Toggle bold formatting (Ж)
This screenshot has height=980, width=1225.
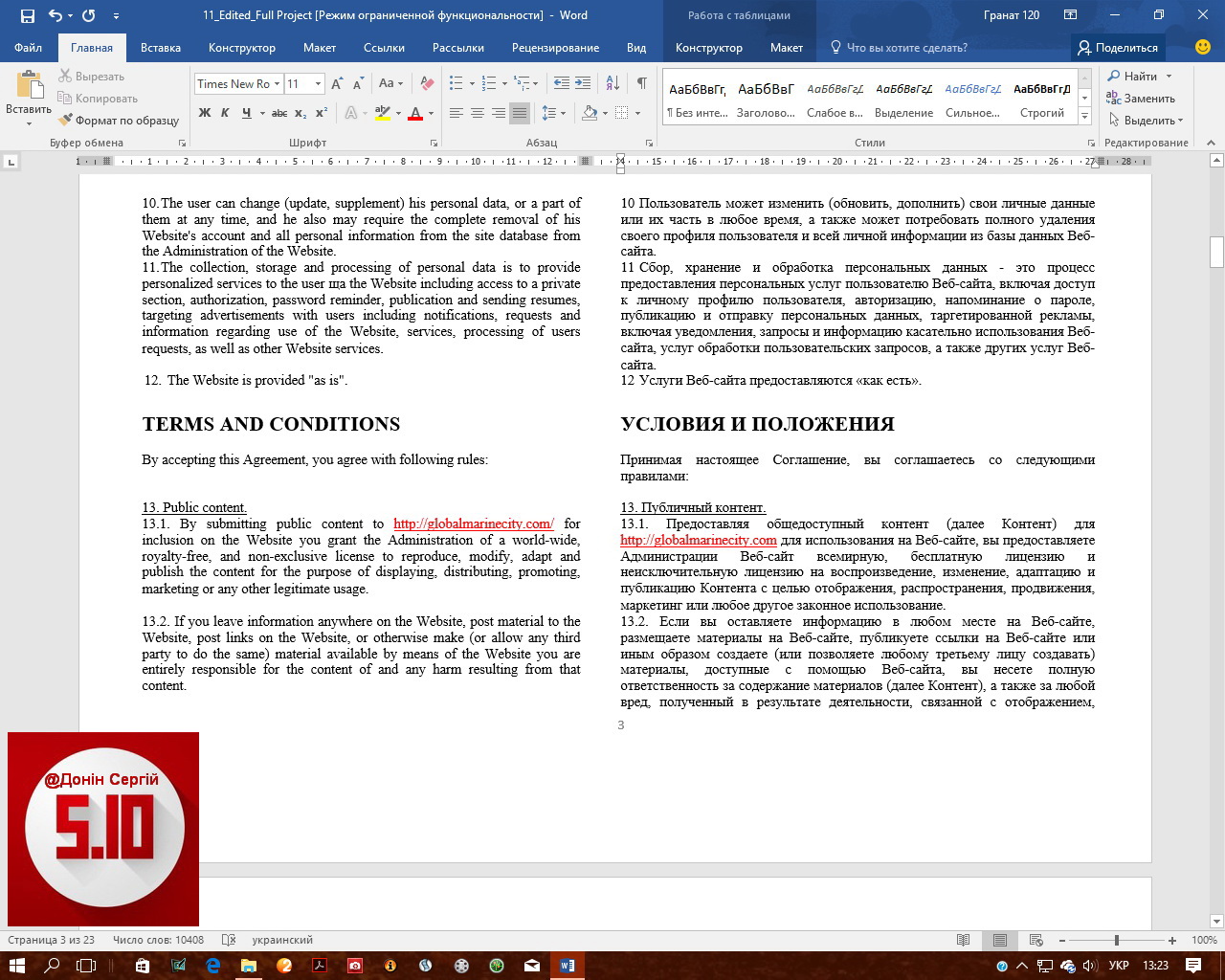click(x=204, y=113)
